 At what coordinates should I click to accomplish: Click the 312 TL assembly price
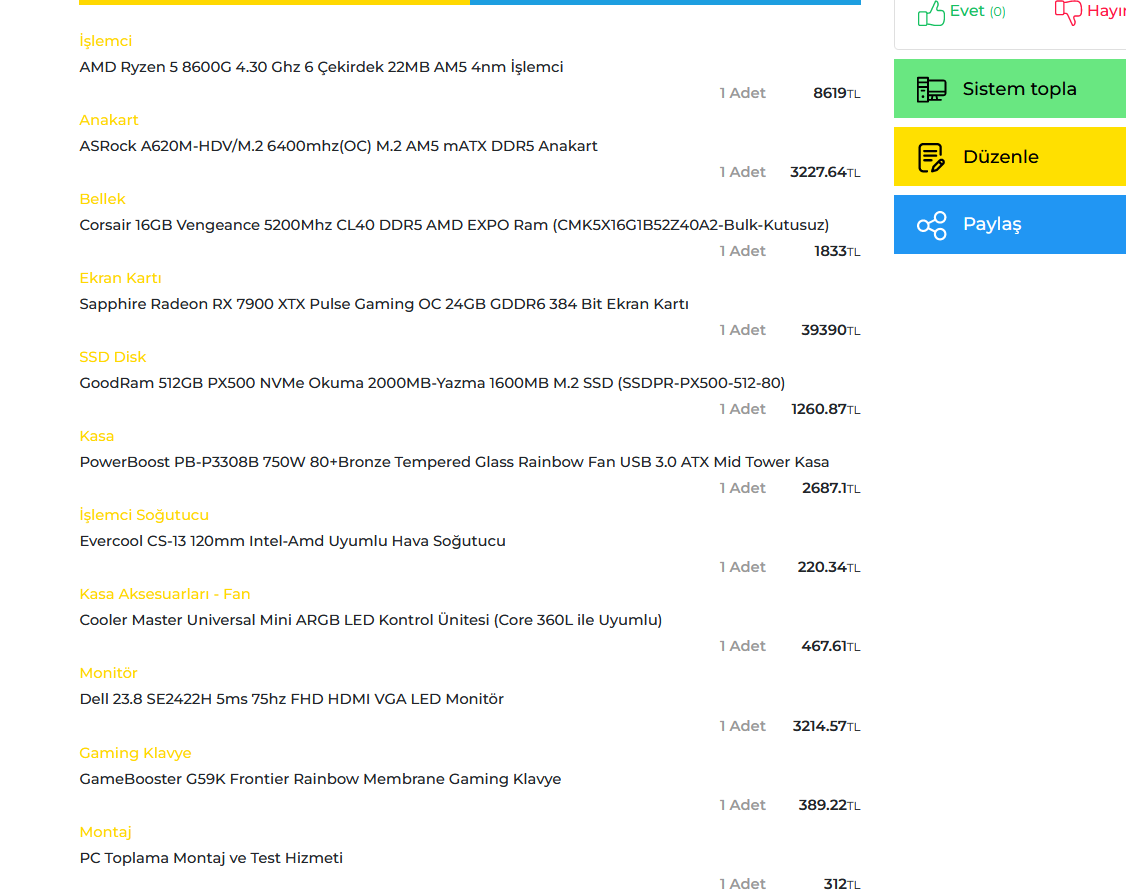click(842, 884)
